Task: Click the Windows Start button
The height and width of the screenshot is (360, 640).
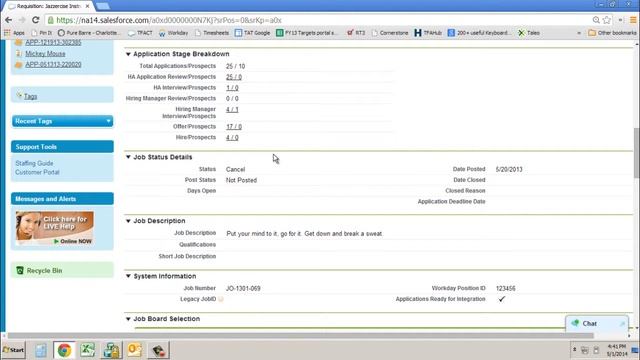Action: pyautogui.click(x=13, y=350)
